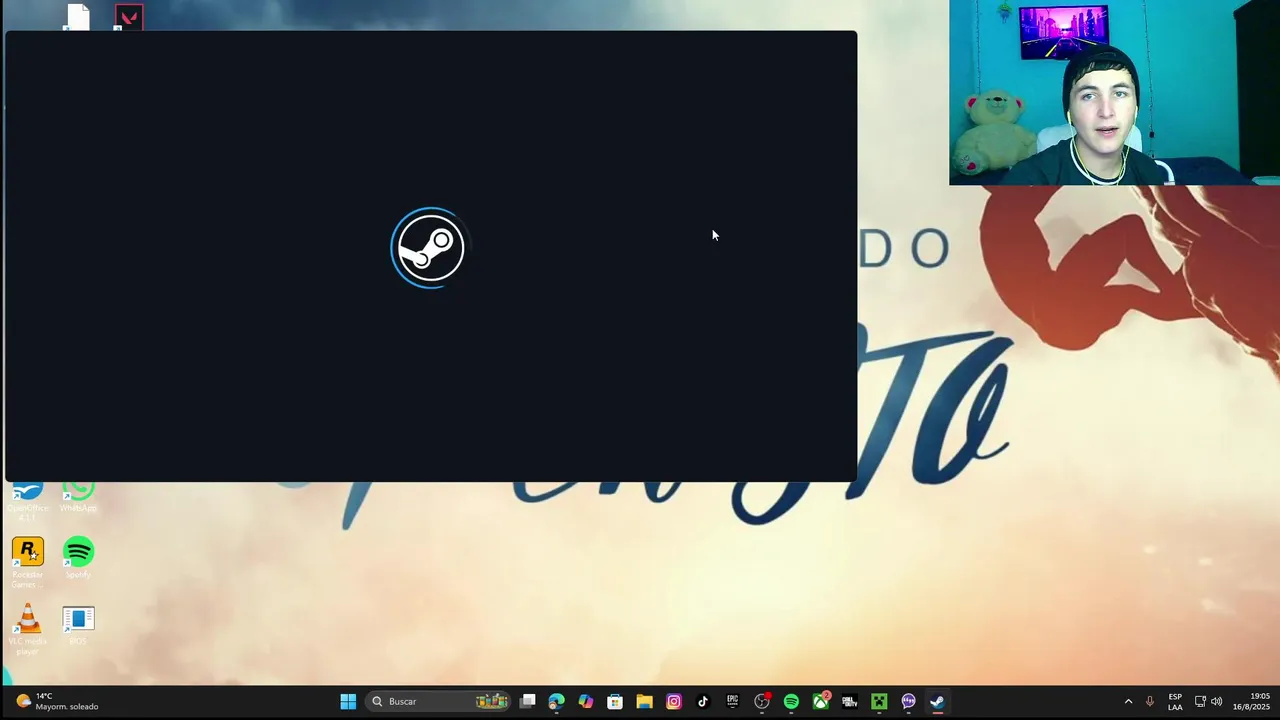
Task: Open network settings from the tray
Action: [1200, 702]
